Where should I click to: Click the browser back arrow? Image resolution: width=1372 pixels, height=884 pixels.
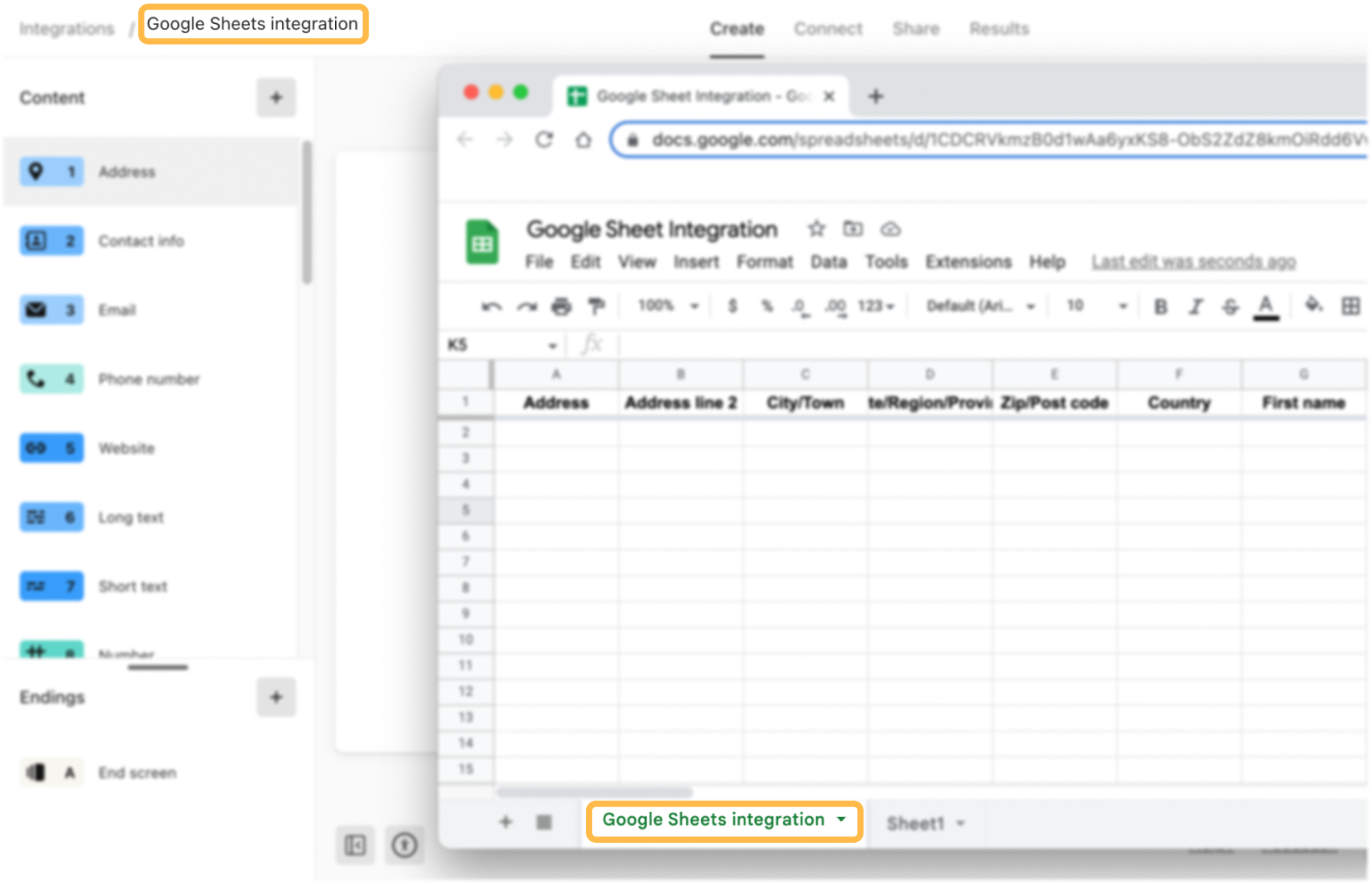pyautogui.click(x=465, y=140)
